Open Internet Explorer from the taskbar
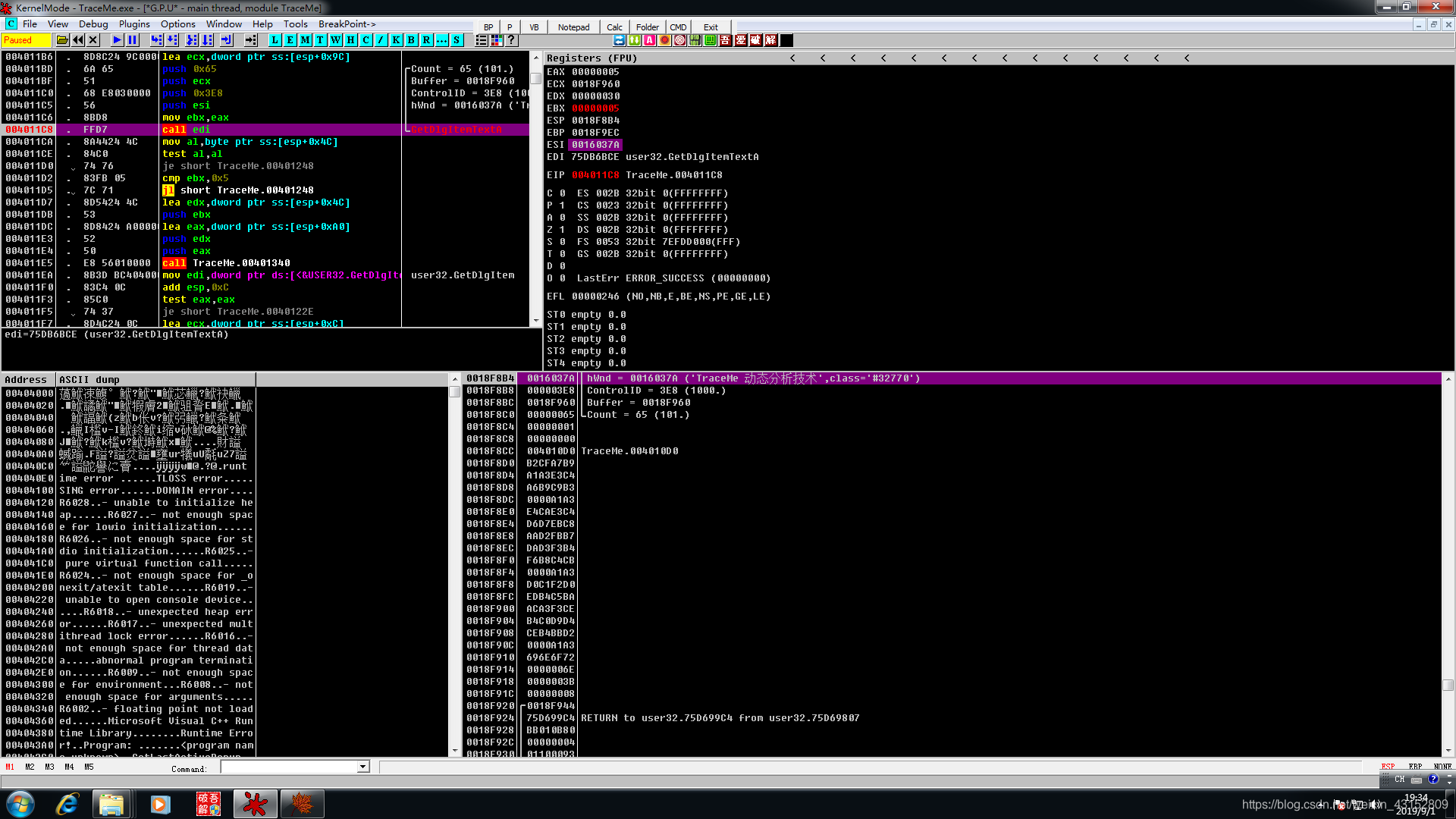1456x819 pixels. click(x=67, y=804)
